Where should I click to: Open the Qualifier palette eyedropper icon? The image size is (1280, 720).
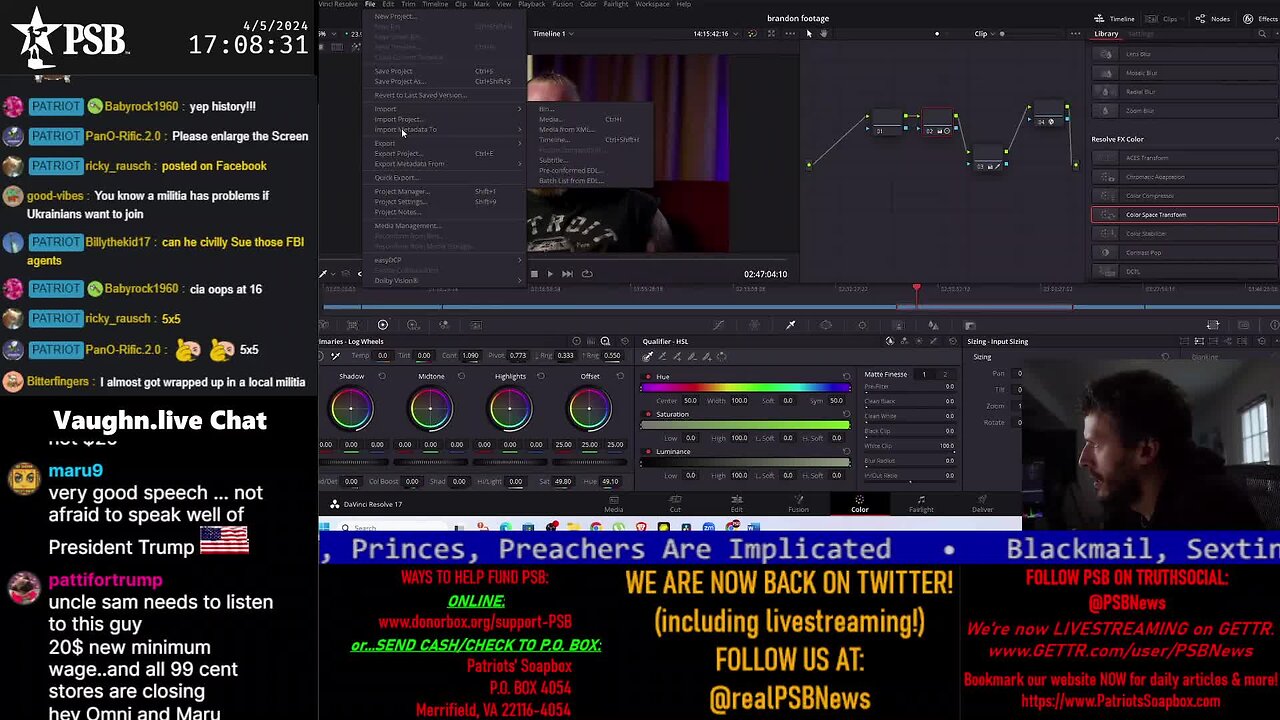click(790, 325)
